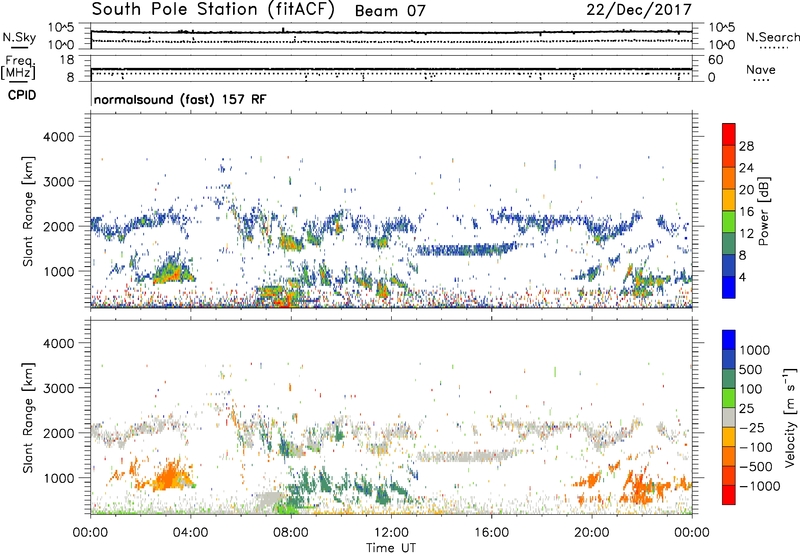Screen dimensions: 800x554
Task: Pick the red top segment of Power colorbar
Action: (729, 134)
